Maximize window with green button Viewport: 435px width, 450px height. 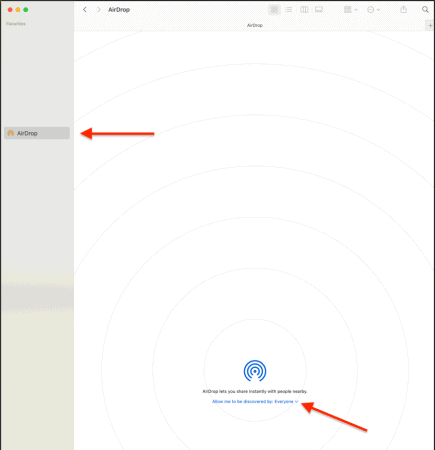click(26, 10)
